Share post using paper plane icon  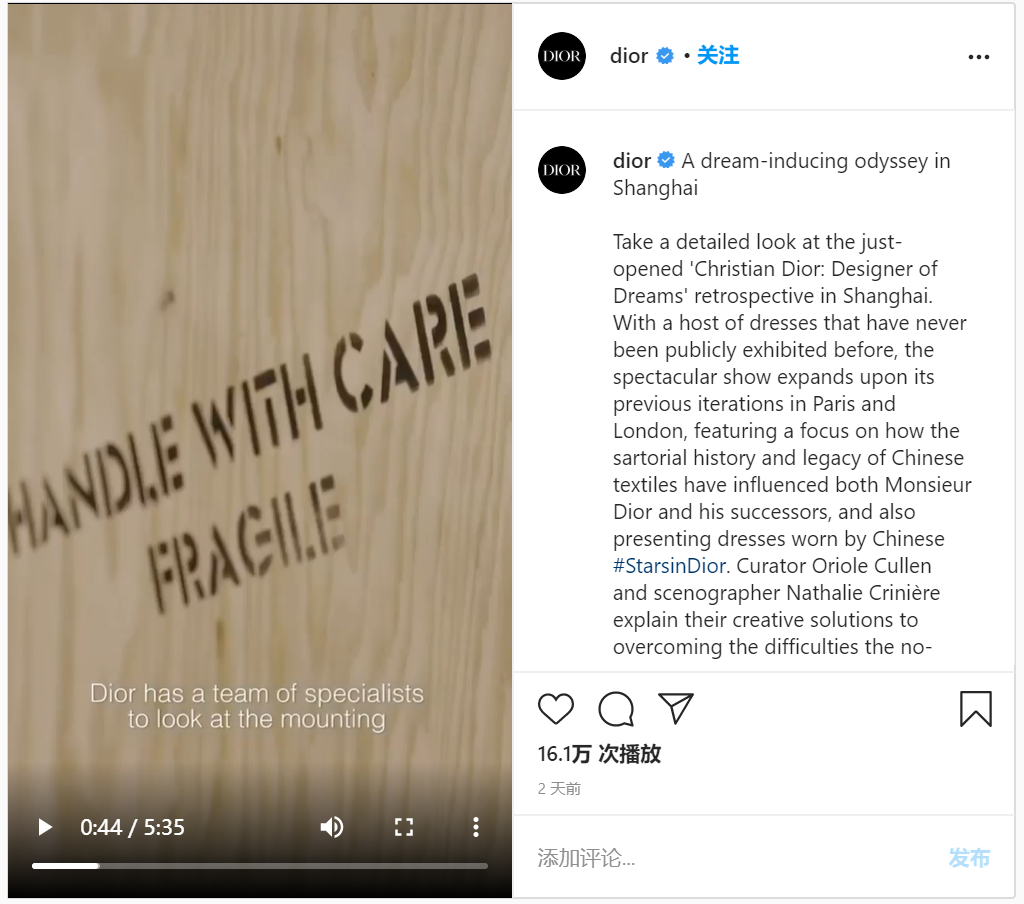(x=676, y=709)
